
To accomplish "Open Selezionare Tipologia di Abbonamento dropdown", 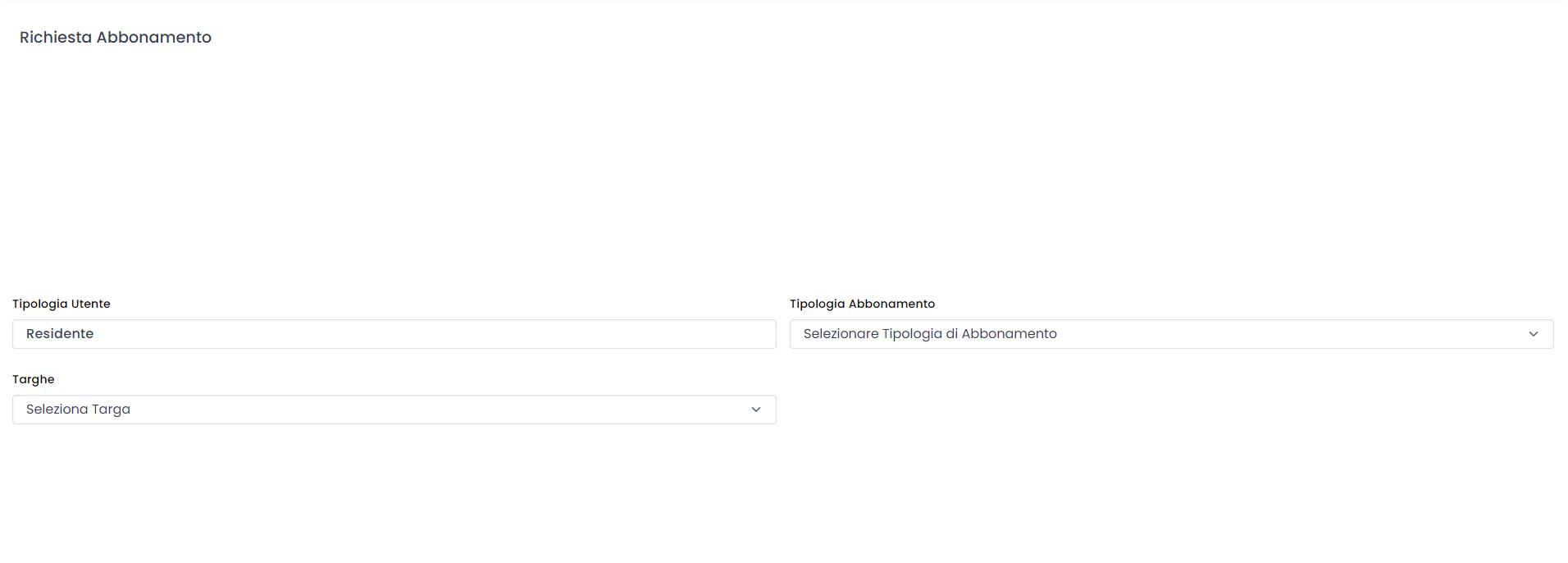I will coord(1170,334).
